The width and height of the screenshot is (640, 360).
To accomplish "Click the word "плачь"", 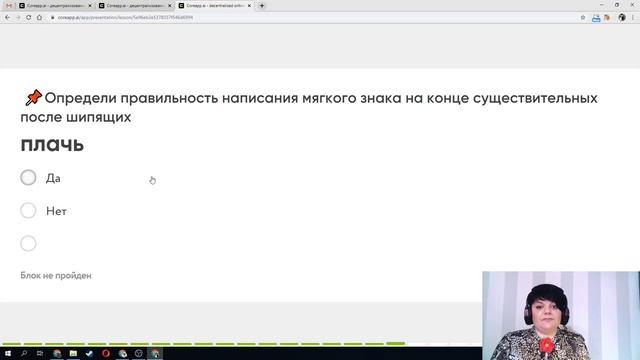I will (x=52, y=145).
